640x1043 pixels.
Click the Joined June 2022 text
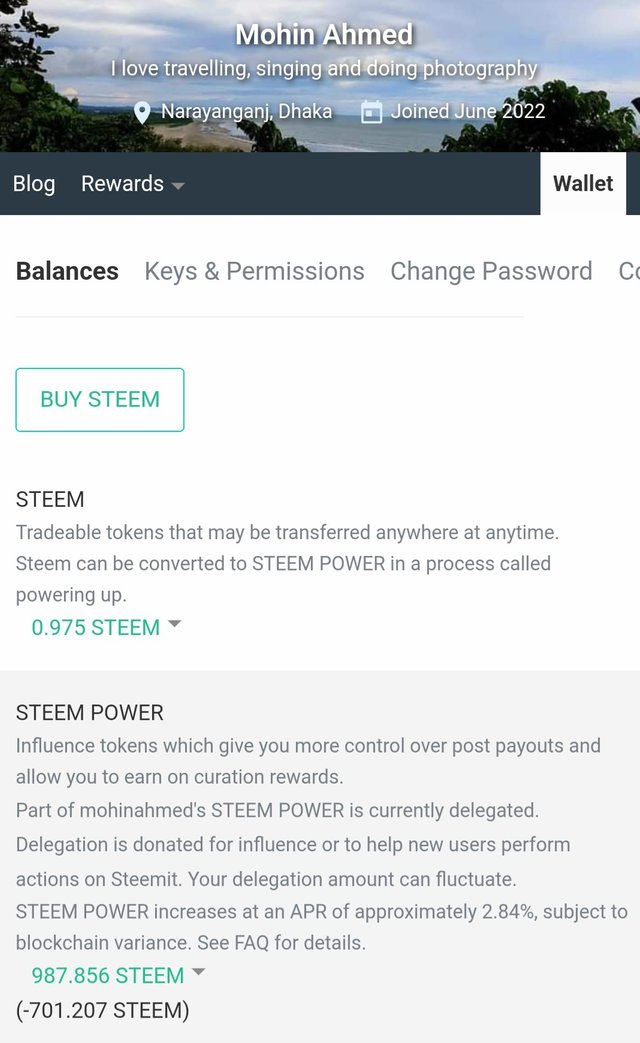468,111
